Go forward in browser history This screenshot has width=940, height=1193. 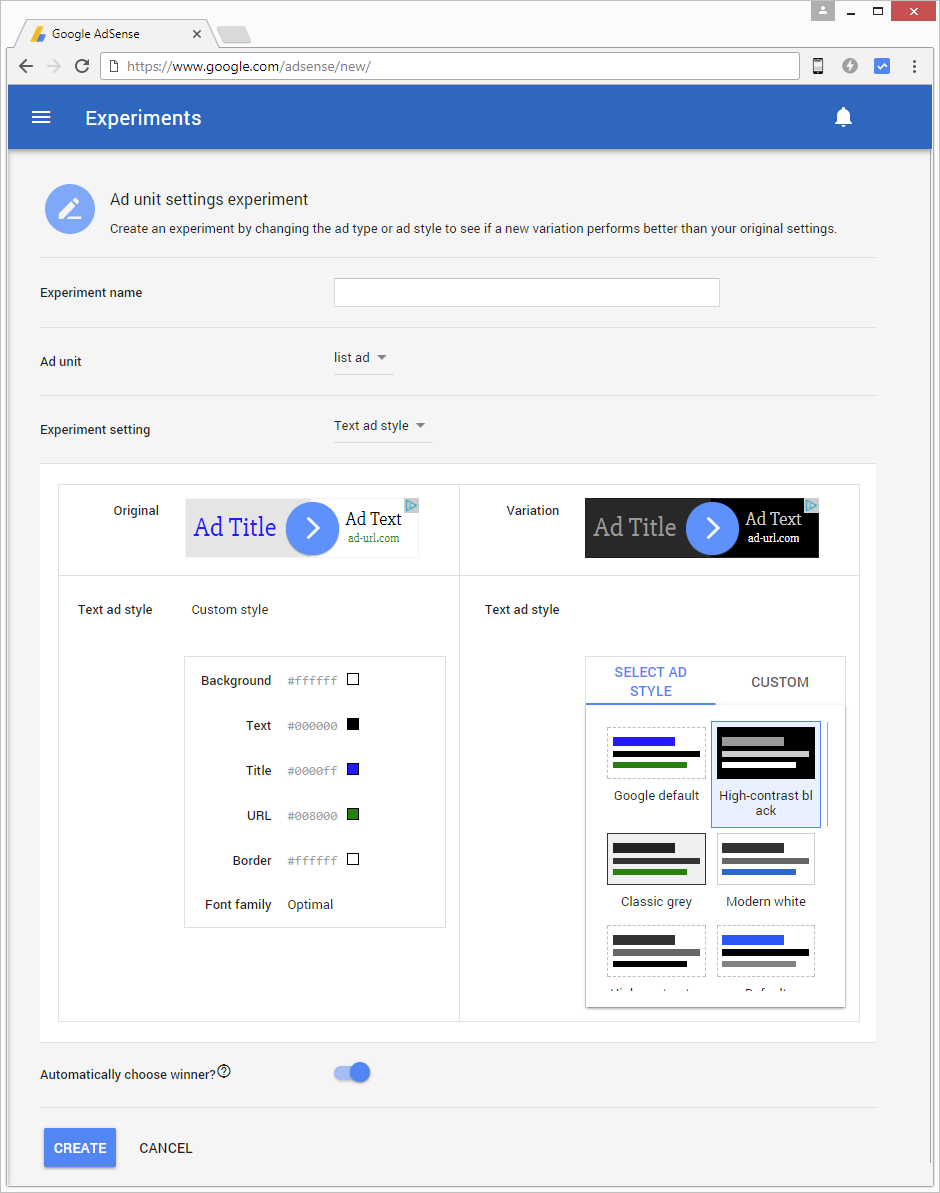54,66
